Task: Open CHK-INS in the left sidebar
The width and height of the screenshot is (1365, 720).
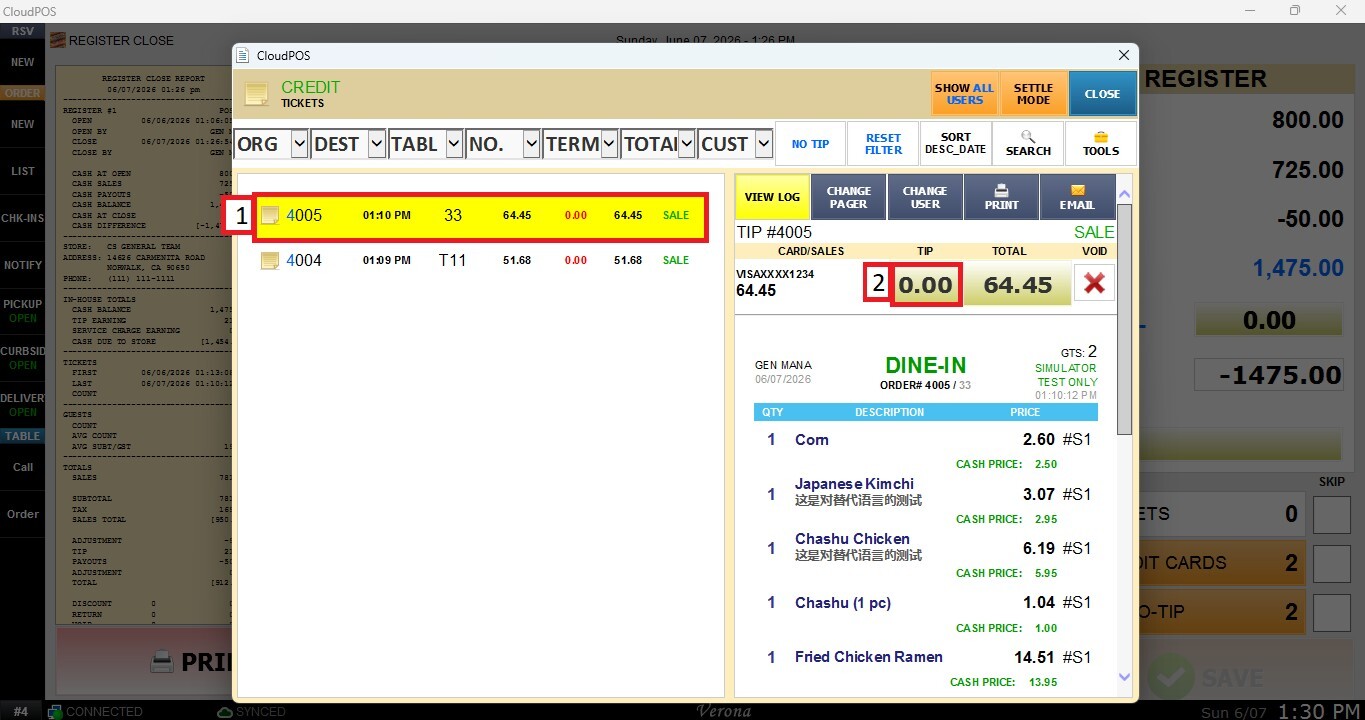Action: tap(22, 218)
